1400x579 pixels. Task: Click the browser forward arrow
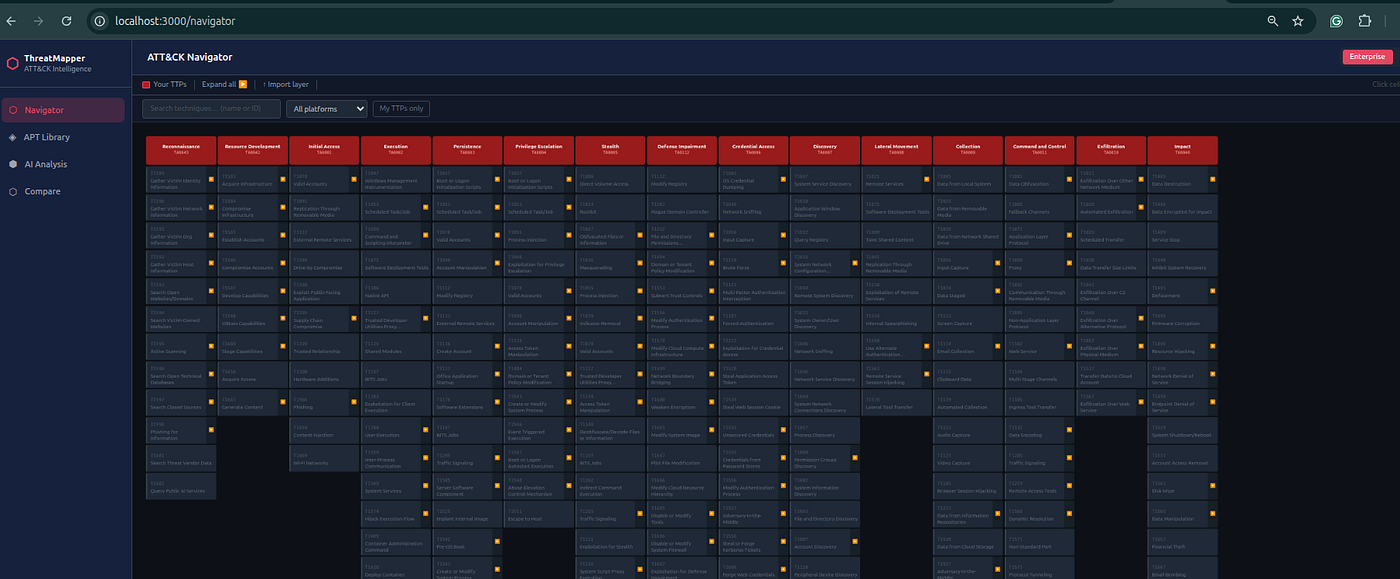point(38,20)
